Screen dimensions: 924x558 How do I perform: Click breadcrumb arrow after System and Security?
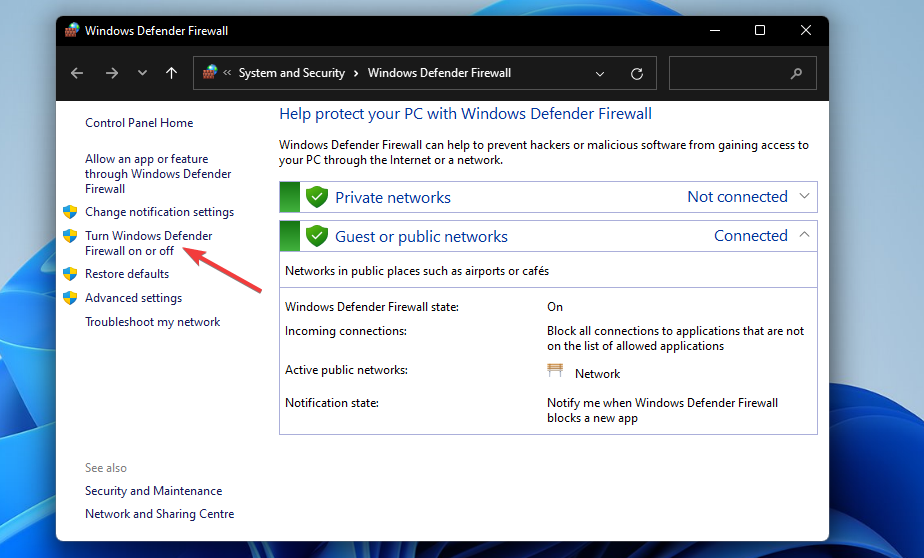(356, 73)
